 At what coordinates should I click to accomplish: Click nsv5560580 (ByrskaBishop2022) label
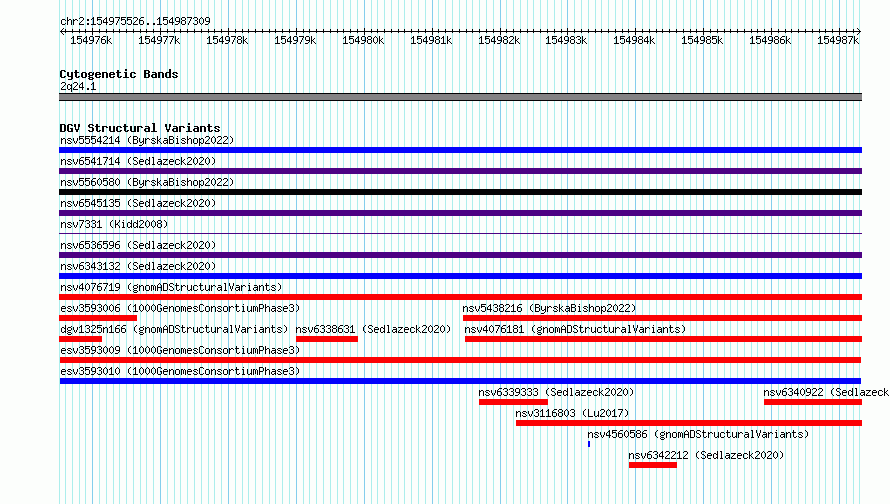tap(147, 182)
